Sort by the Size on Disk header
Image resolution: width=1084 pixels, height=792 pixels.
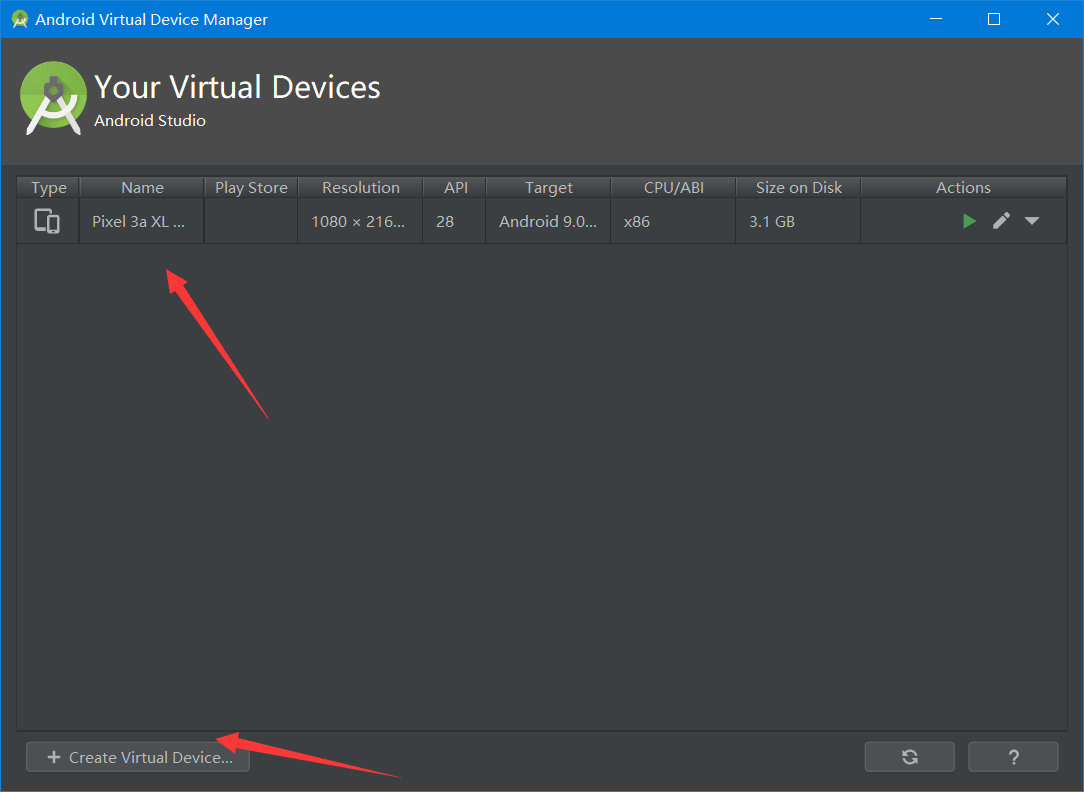[x=798, y=187]
